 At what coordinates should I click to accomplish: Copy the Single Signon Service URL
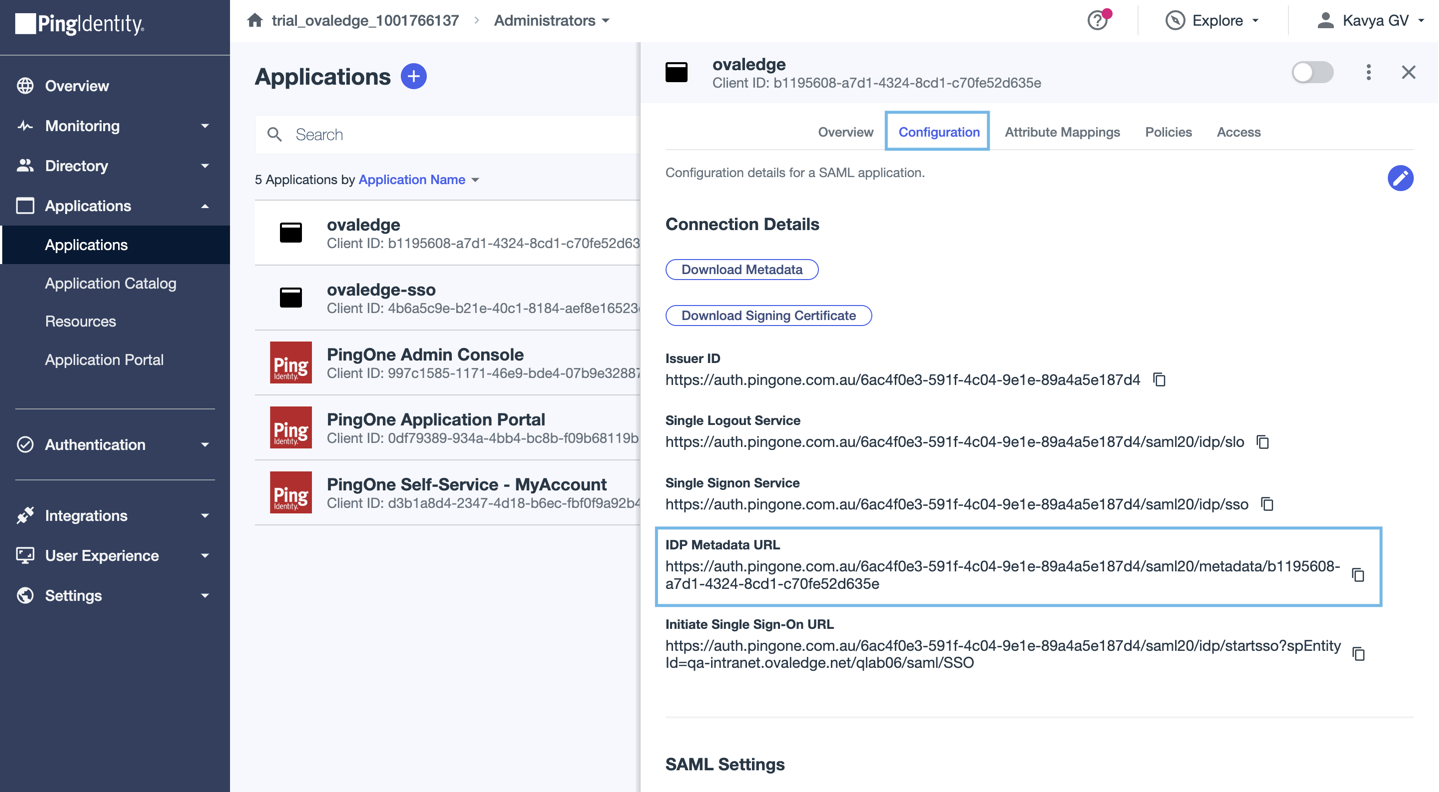1267,504
